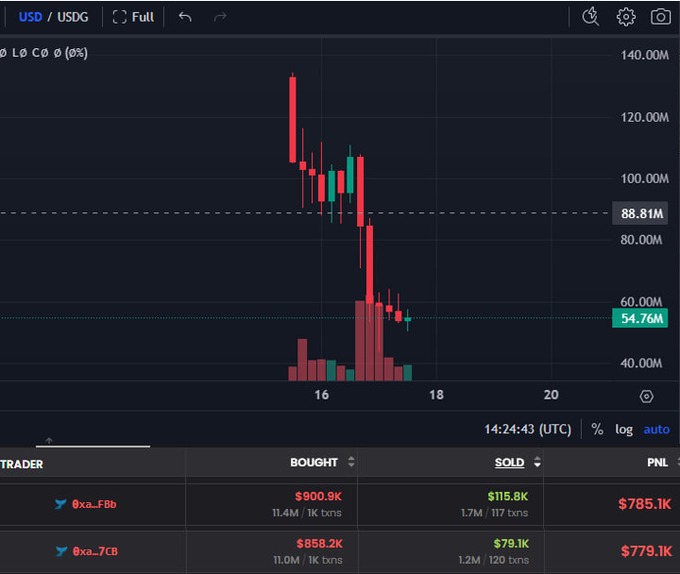680x574 pixels.
Task: Click the 100.00M price axis label
Action: (644, 179)
